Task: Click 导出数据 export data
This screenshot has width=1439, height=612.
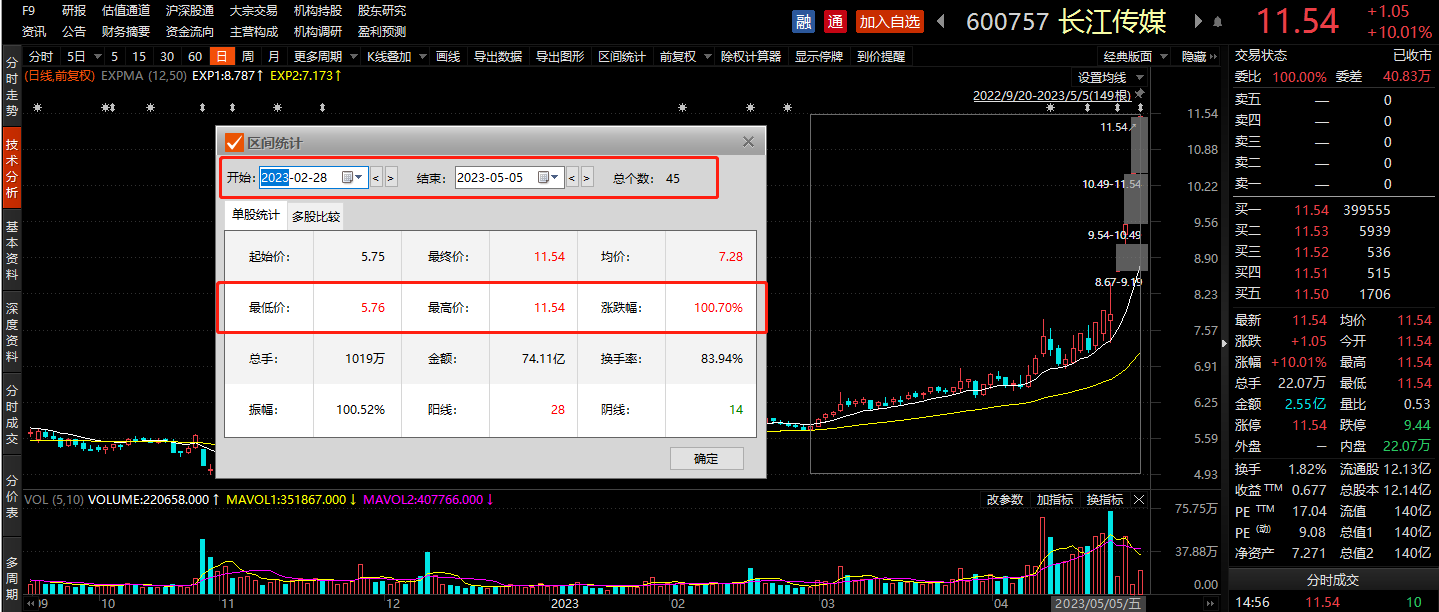Action: click(497, 57)
